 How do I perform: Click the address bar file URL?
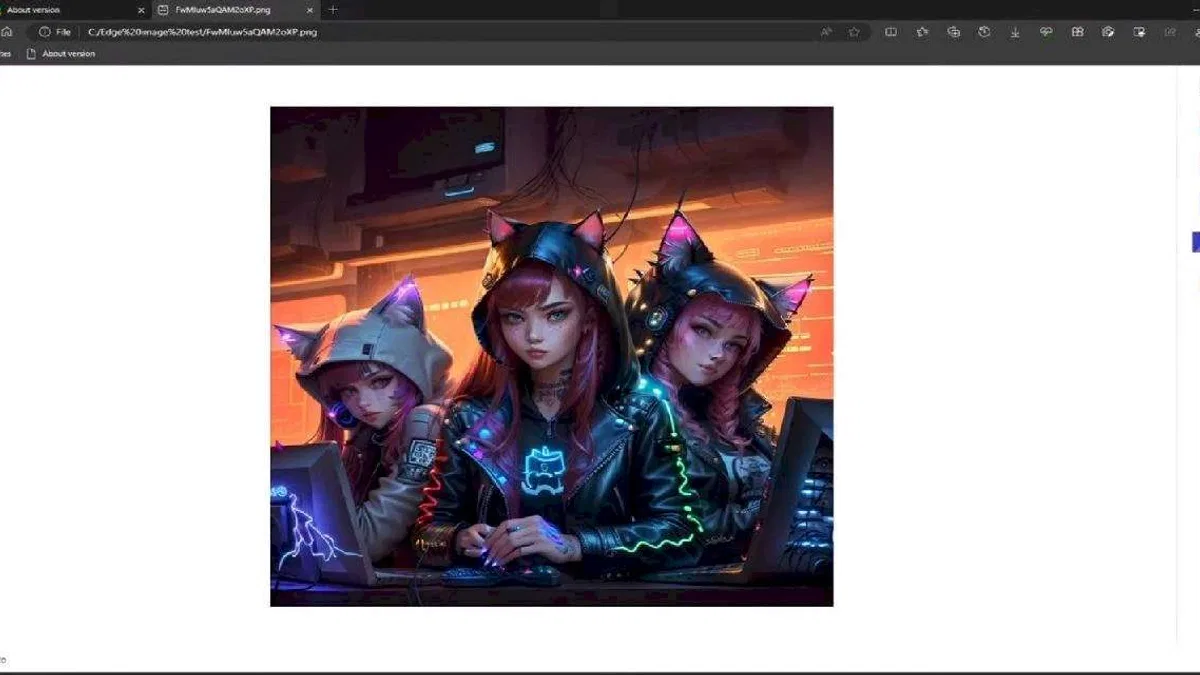pyautogui.click(x=203, y=32)
